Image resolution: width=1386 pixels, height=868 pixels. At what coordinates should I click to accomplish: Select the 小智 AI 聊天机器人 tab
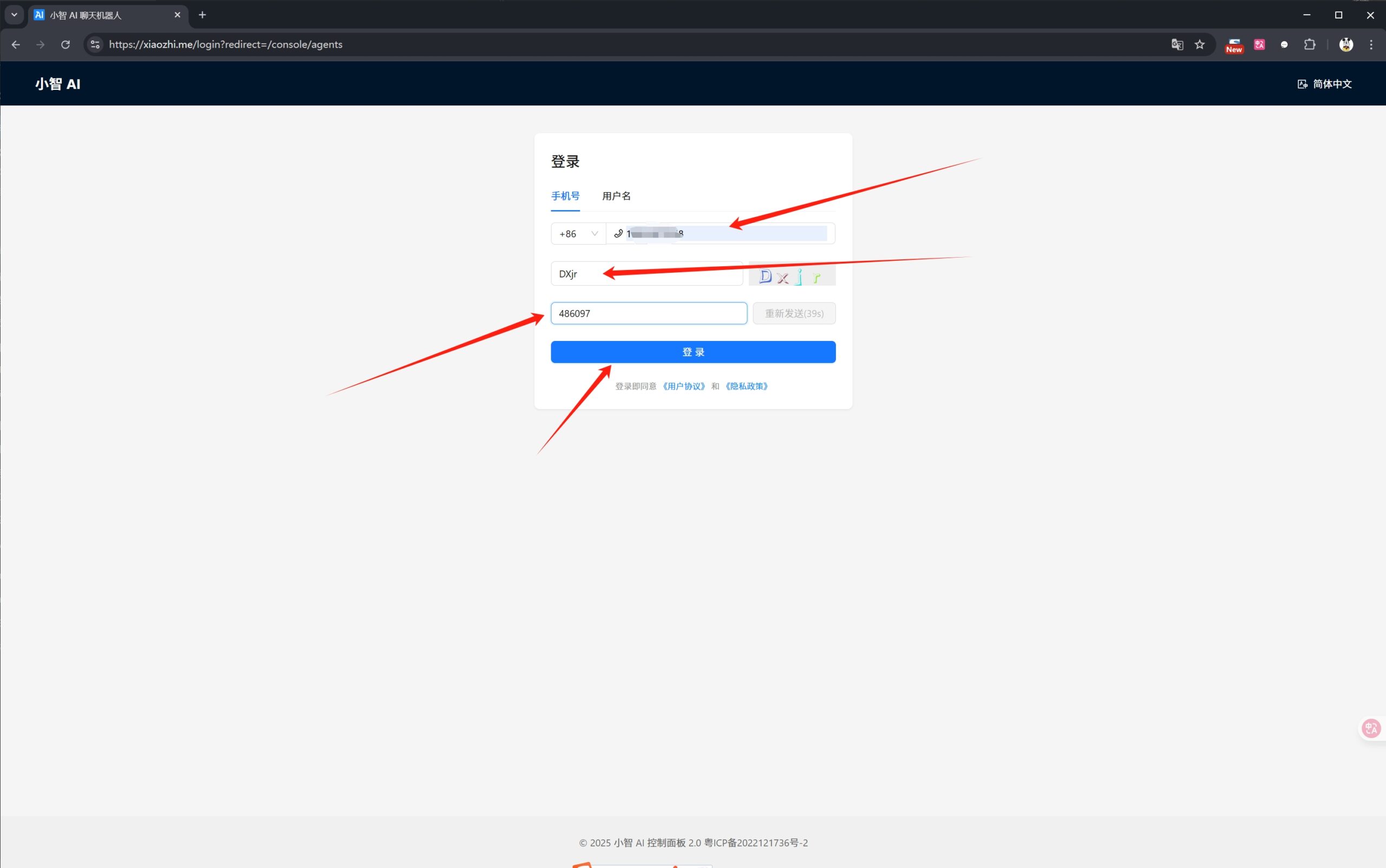point(108,16)
